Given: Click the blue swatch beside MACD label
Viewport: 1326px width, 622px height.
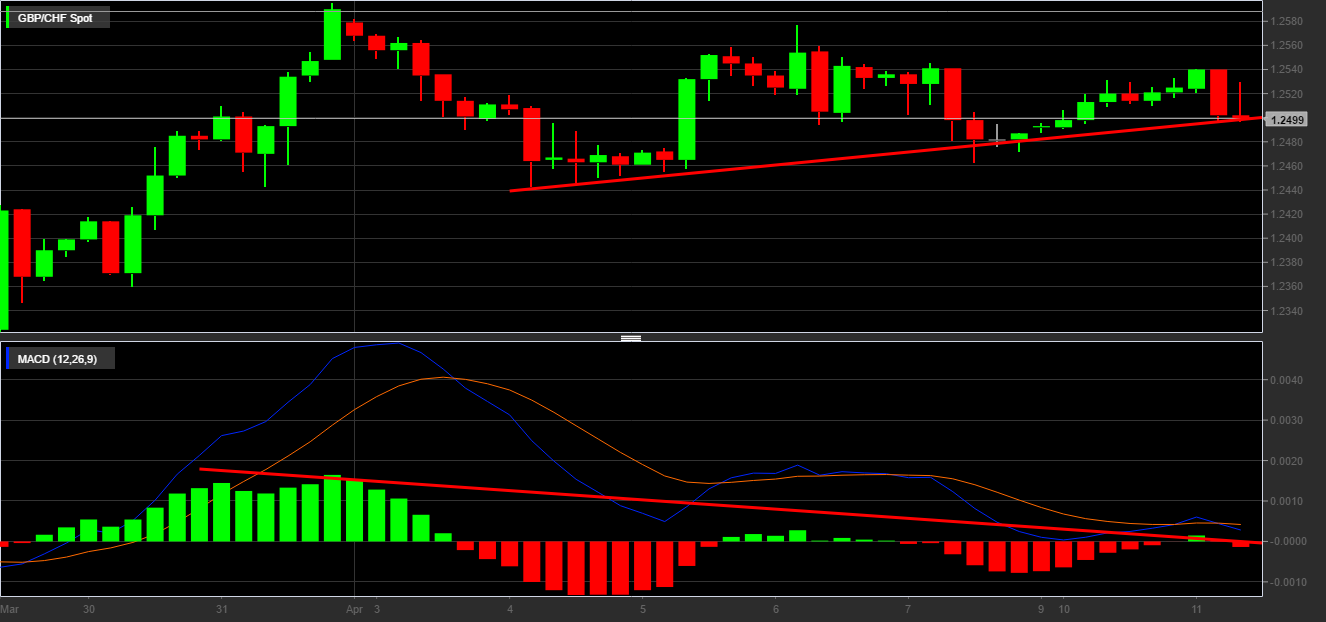Looking at the screenshot, I should click(x=9, y=358).
